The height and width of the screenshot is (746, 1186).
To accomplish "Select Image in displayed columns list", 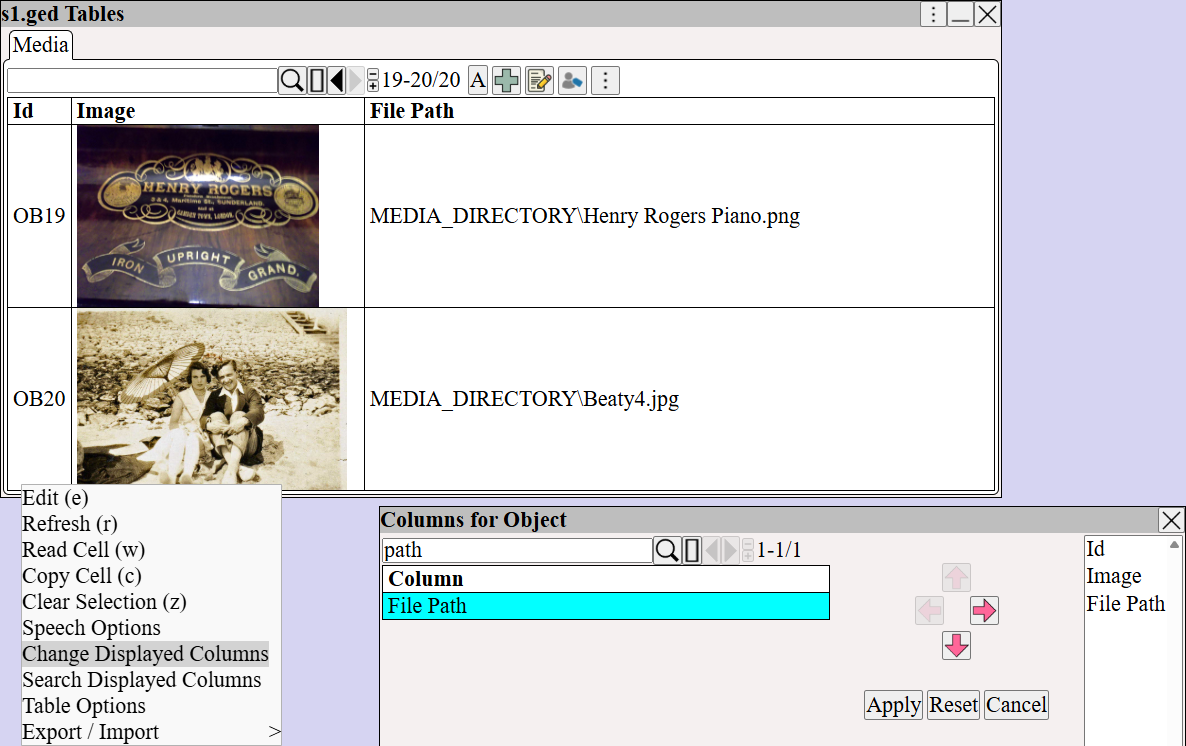I will (x=1114, y=577).
